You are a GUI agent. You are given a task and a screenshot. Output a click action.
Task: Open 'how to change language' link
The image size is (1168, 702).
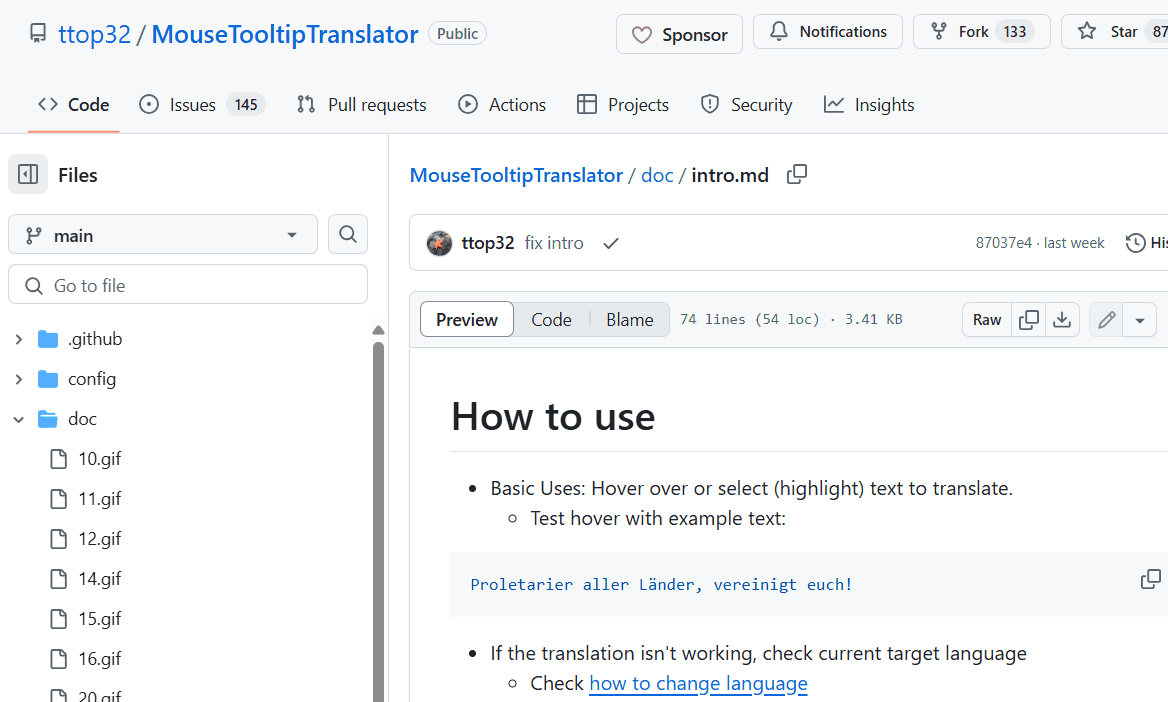coord(698,683)
